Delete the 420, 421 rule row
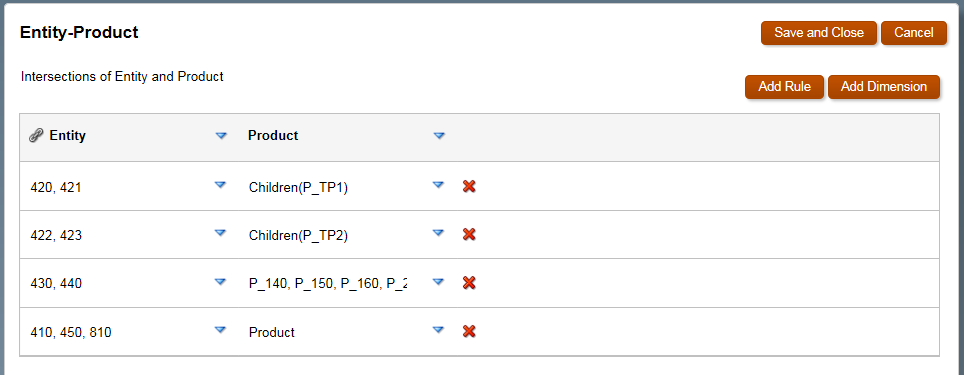This screenshot has height=375, width=964. tap(469, 186)
